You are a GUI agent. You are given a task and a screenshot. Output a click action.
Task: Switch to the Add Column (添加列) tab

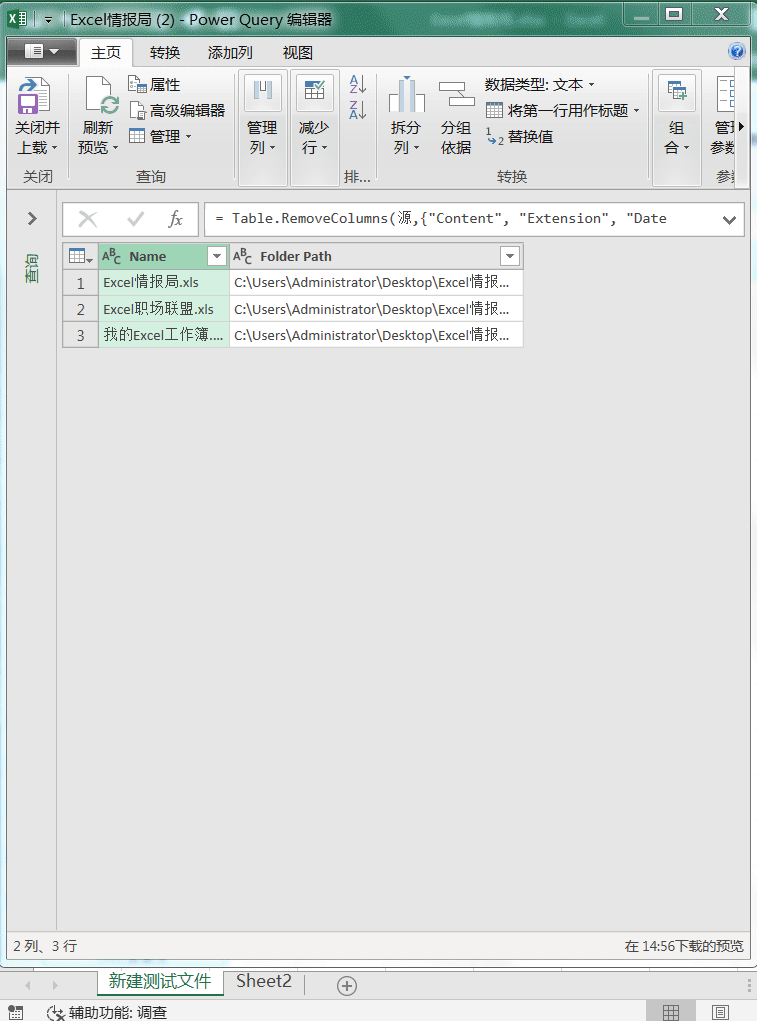230,53
